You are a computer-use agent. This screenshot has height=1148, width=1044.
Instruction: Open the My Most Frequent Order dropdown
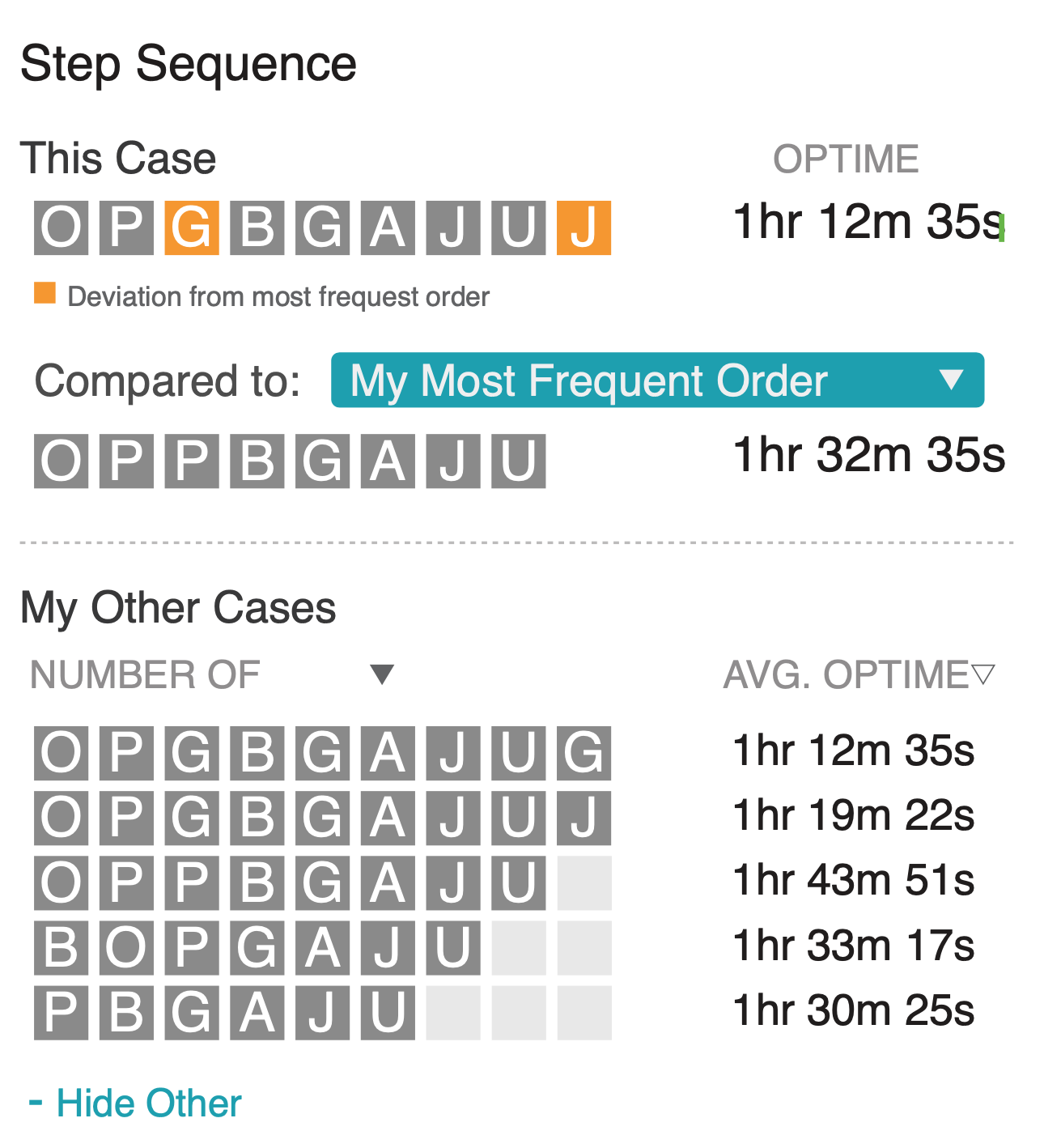(x=657, y=381)
